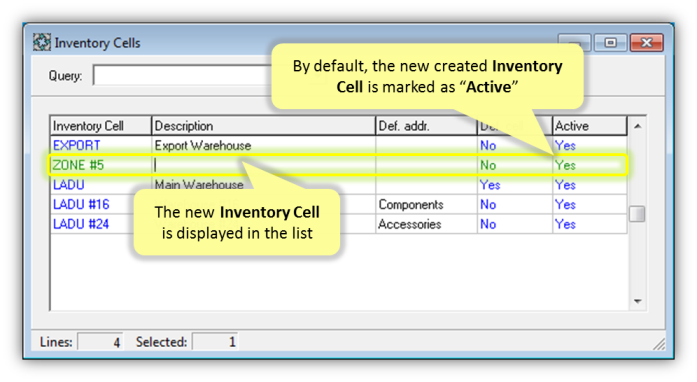Click the Main Warehouse description
The width and height of the screenshot is (697, 382).
pyautogui.click(x=199, y=184)
